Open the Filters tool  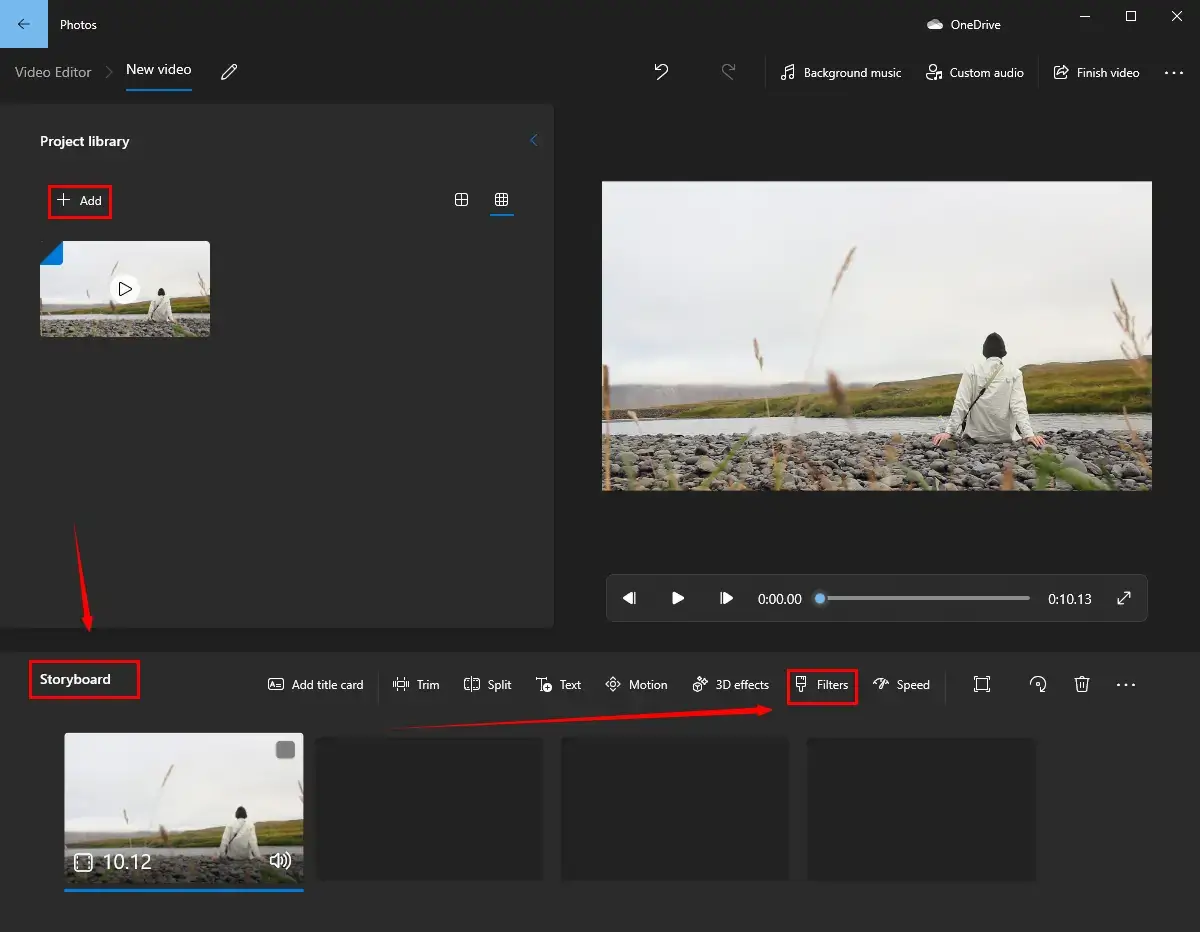tap(821, 685)
